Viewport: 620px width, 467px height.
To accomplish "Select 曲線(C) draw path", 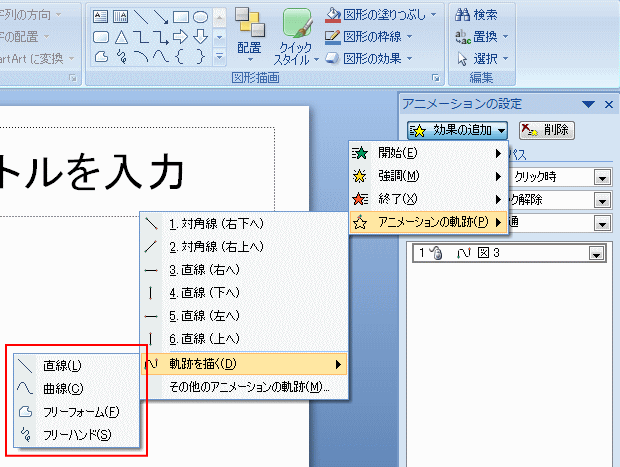I will tap(76, 389).
